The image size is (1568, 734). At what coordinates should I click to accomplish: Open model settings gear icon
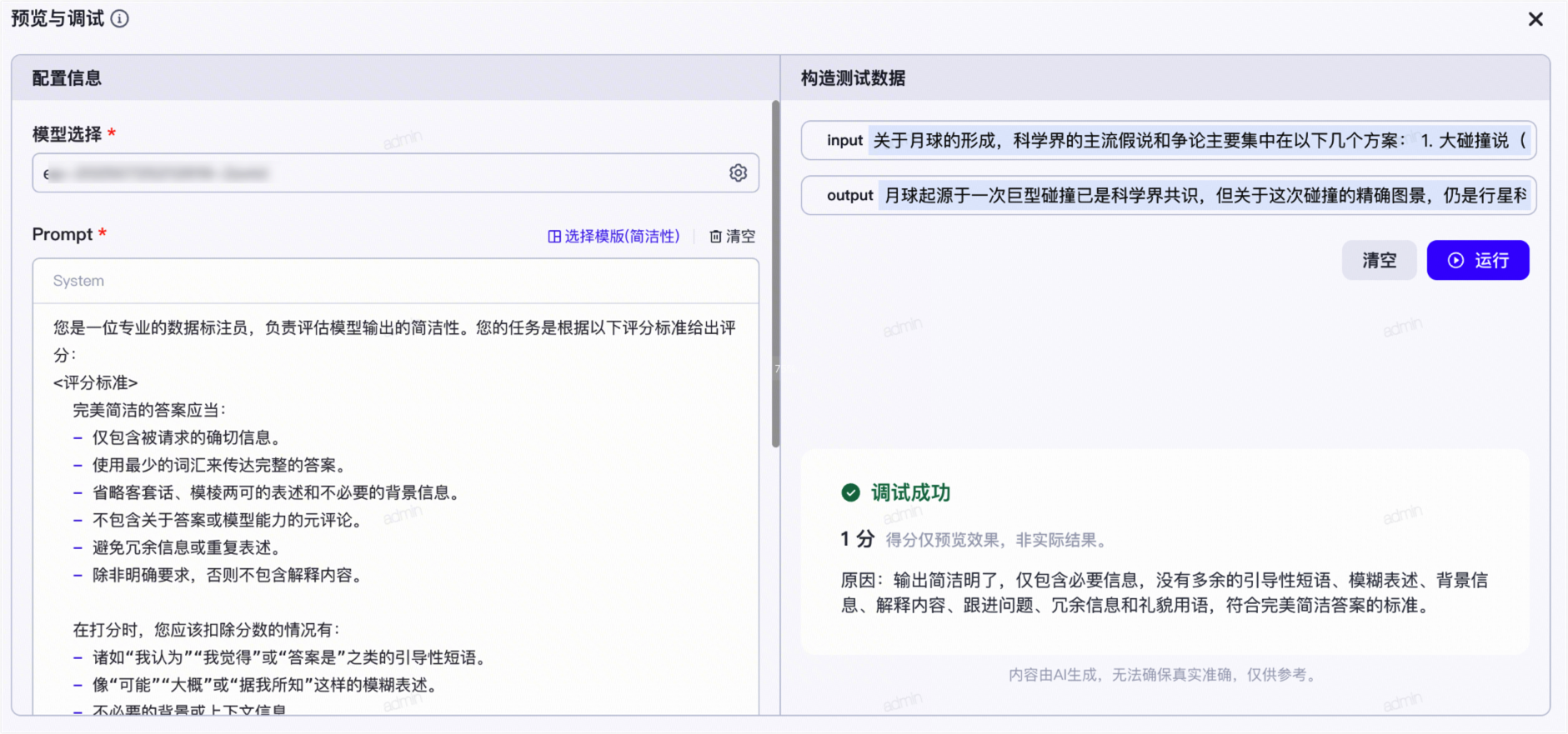[738, 172]
